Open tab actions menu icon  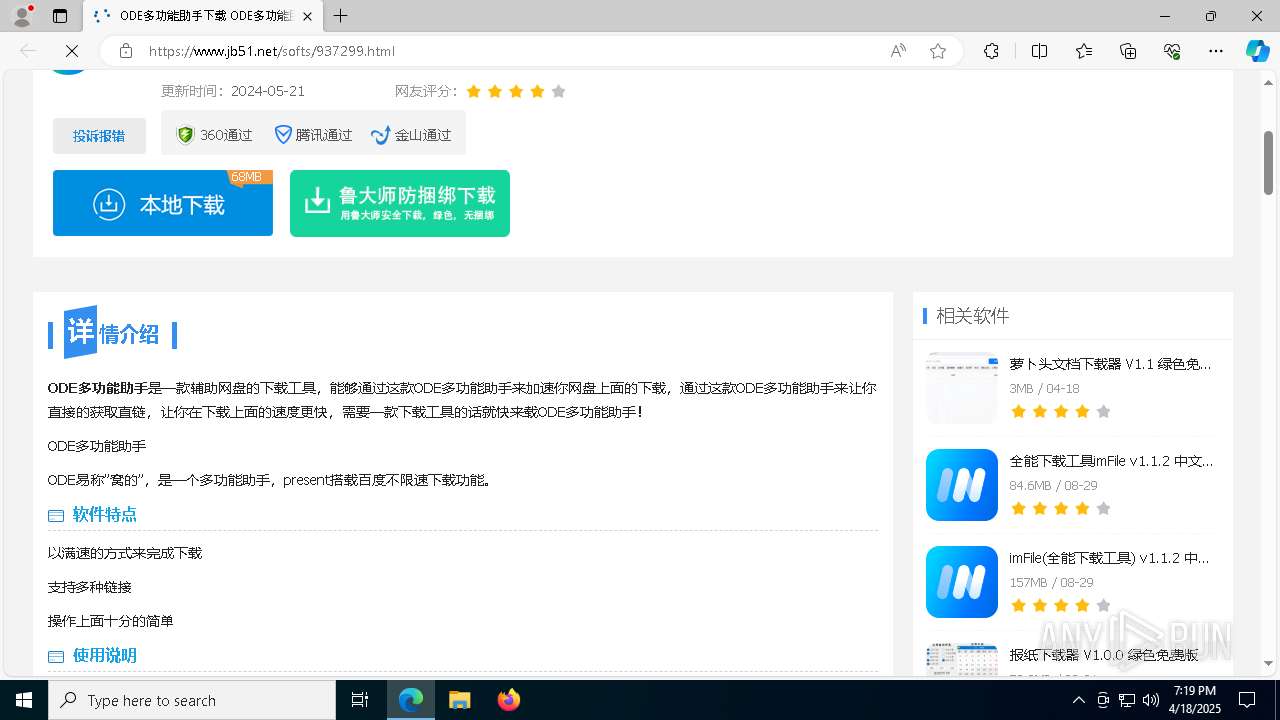pos(60,16)
